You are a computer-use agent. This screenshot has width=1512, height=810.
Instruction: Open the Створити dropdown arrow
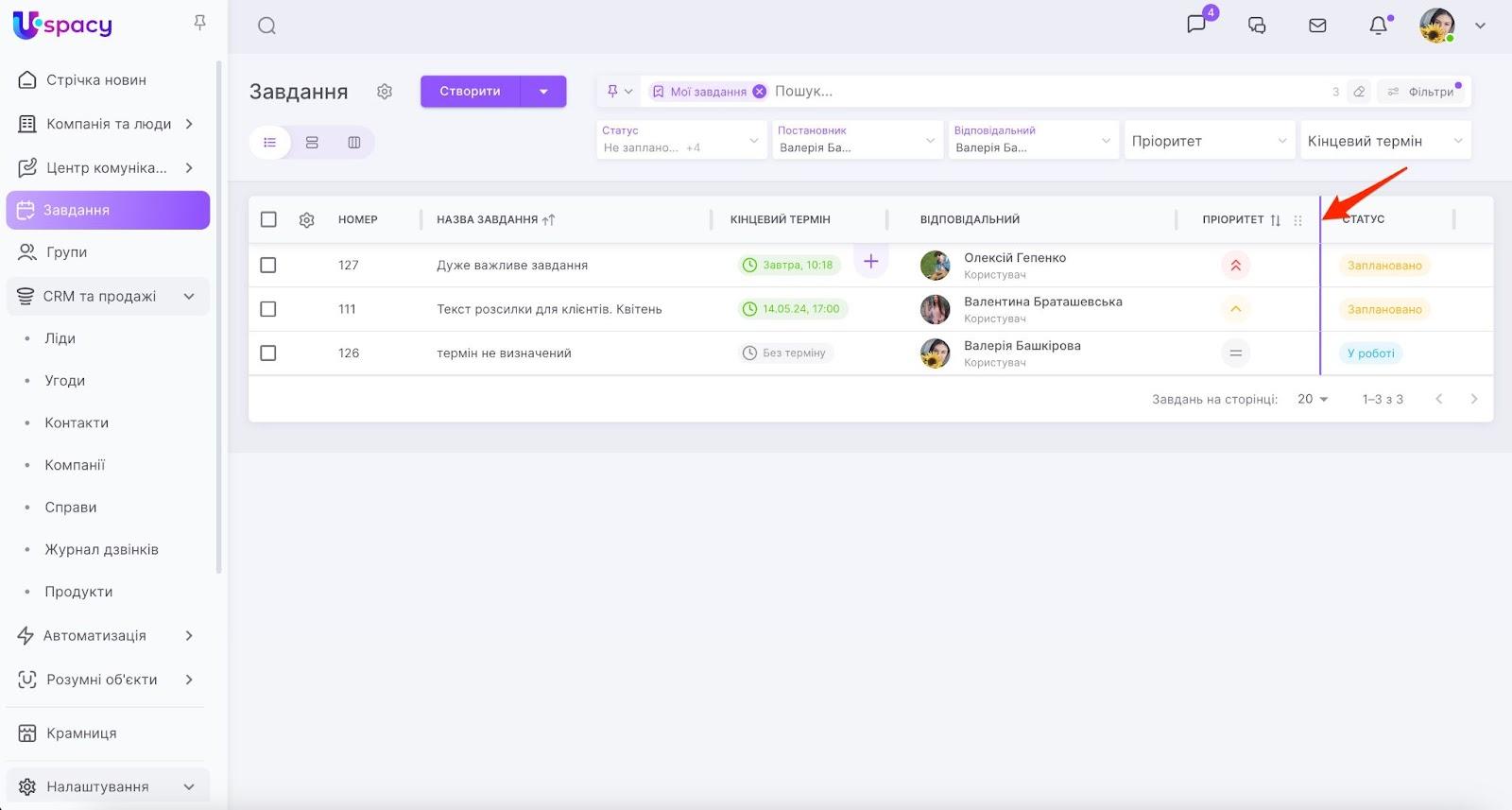pos(543,92)
